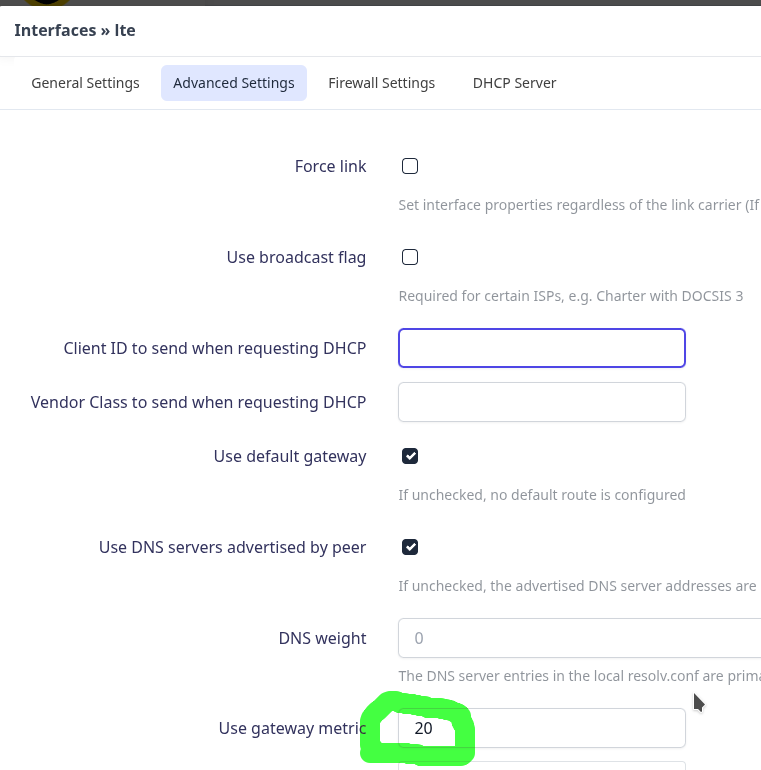Click the Client ID to send label
The image size is (761, 770).
coord(215,349)
